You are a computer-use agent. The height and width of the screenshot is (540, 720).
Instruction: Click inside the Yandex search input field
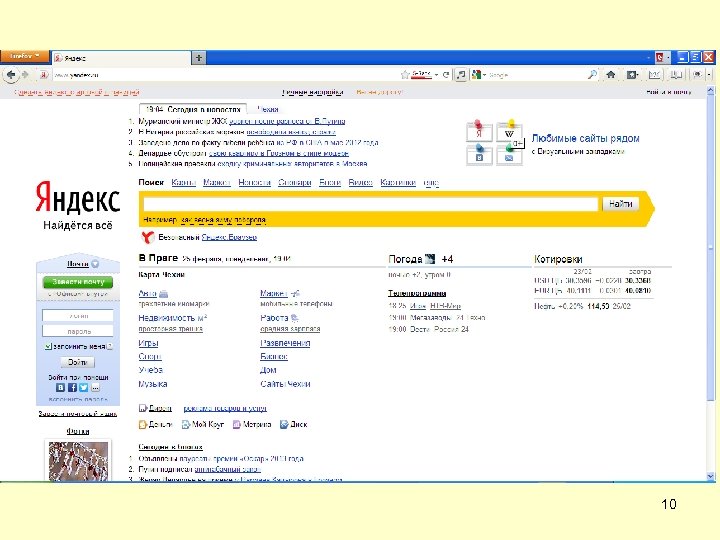click(x=370, y=204)
